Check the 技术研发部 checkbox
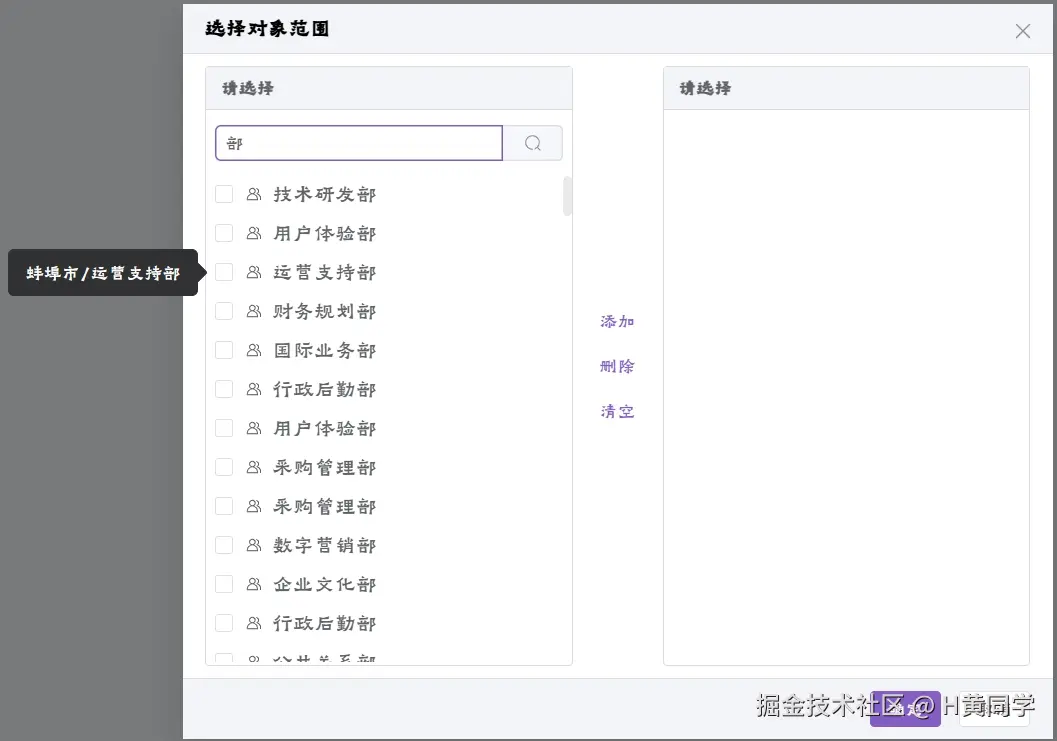Screen dimensions: 1057x741 (x=224, y=194)
